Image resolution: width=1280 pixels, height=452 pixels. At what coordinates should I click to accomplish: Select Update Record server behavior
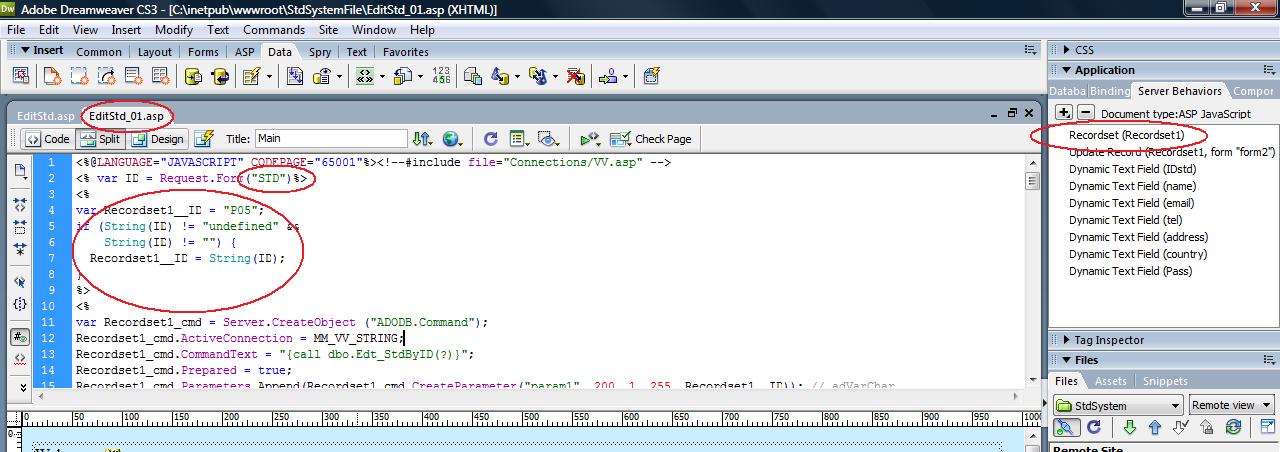click(1172, 152)
